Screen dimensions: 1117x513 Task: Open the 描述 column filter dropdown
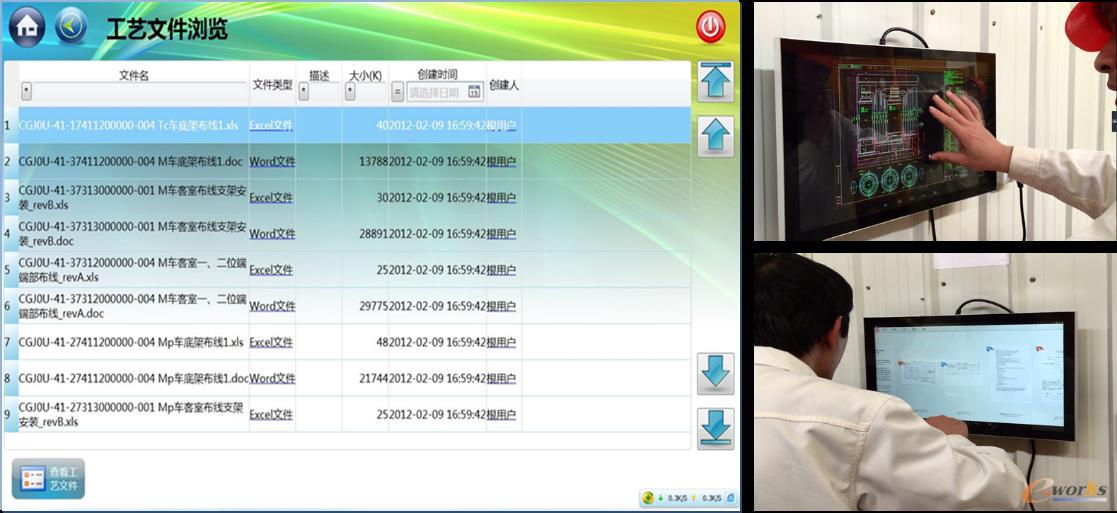(x=304, y=91)
